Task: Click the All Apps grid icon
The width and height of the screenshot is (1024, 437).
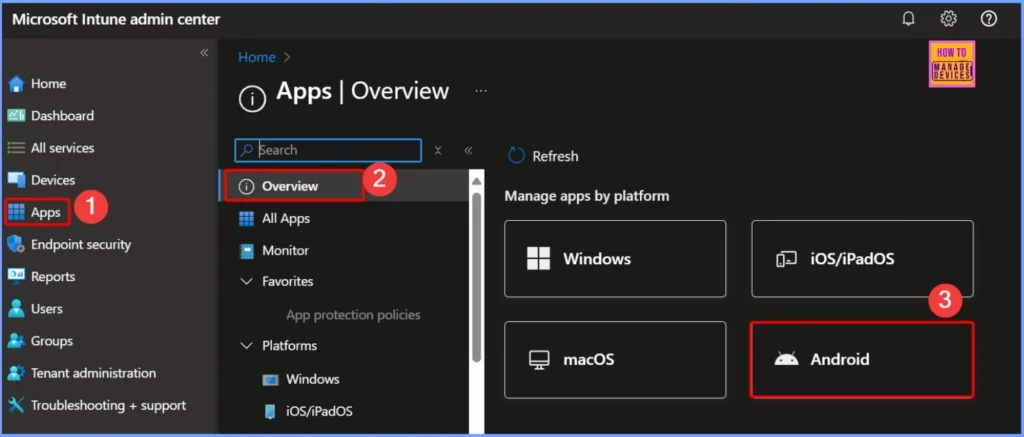Action: pyautogui.click(x=246, y=218)
